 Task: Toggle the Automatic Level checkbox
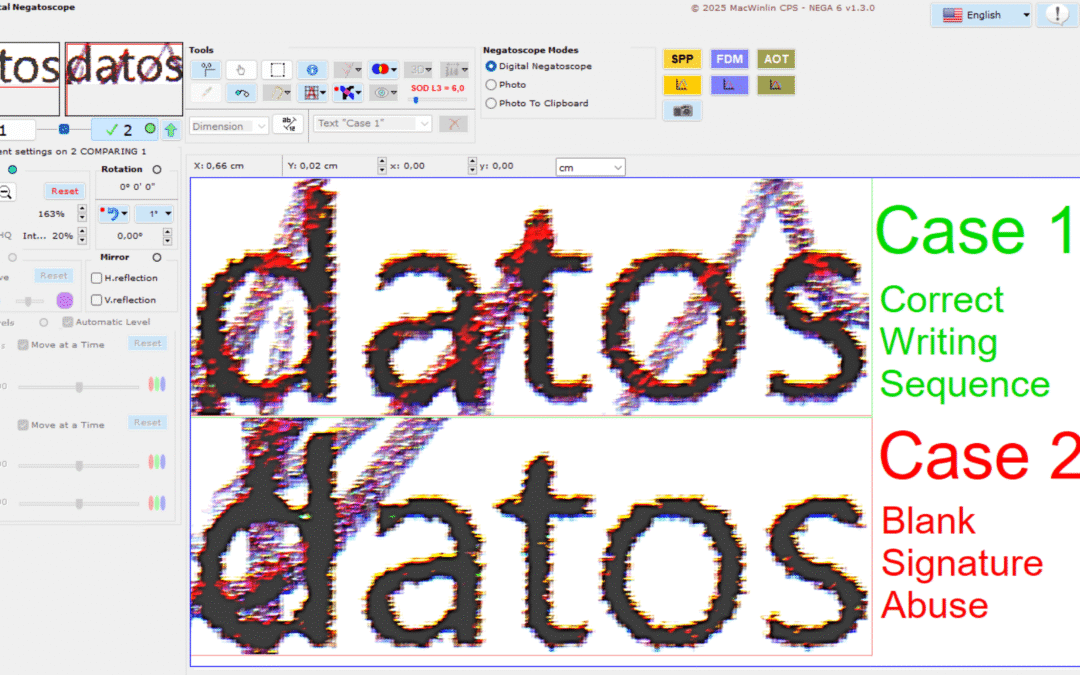point(68,322)
